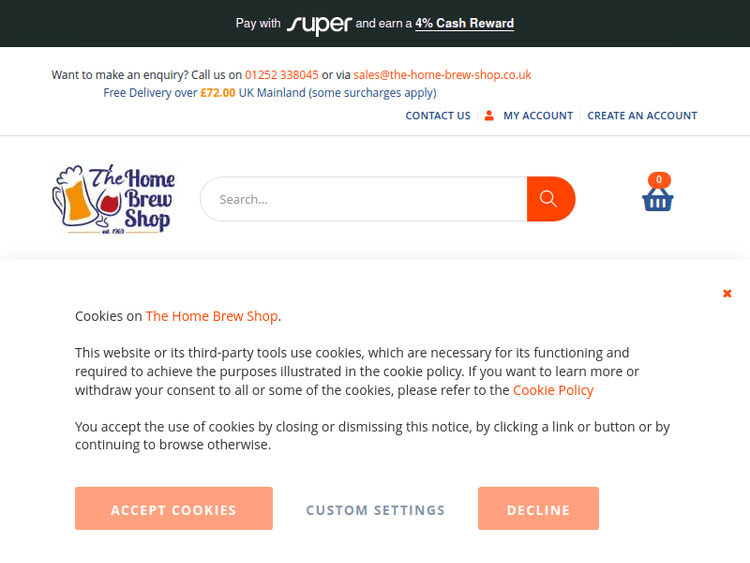Open the Cookie Policy link
This screenshot has width=750, height=563.
click(x=553, y=390)
